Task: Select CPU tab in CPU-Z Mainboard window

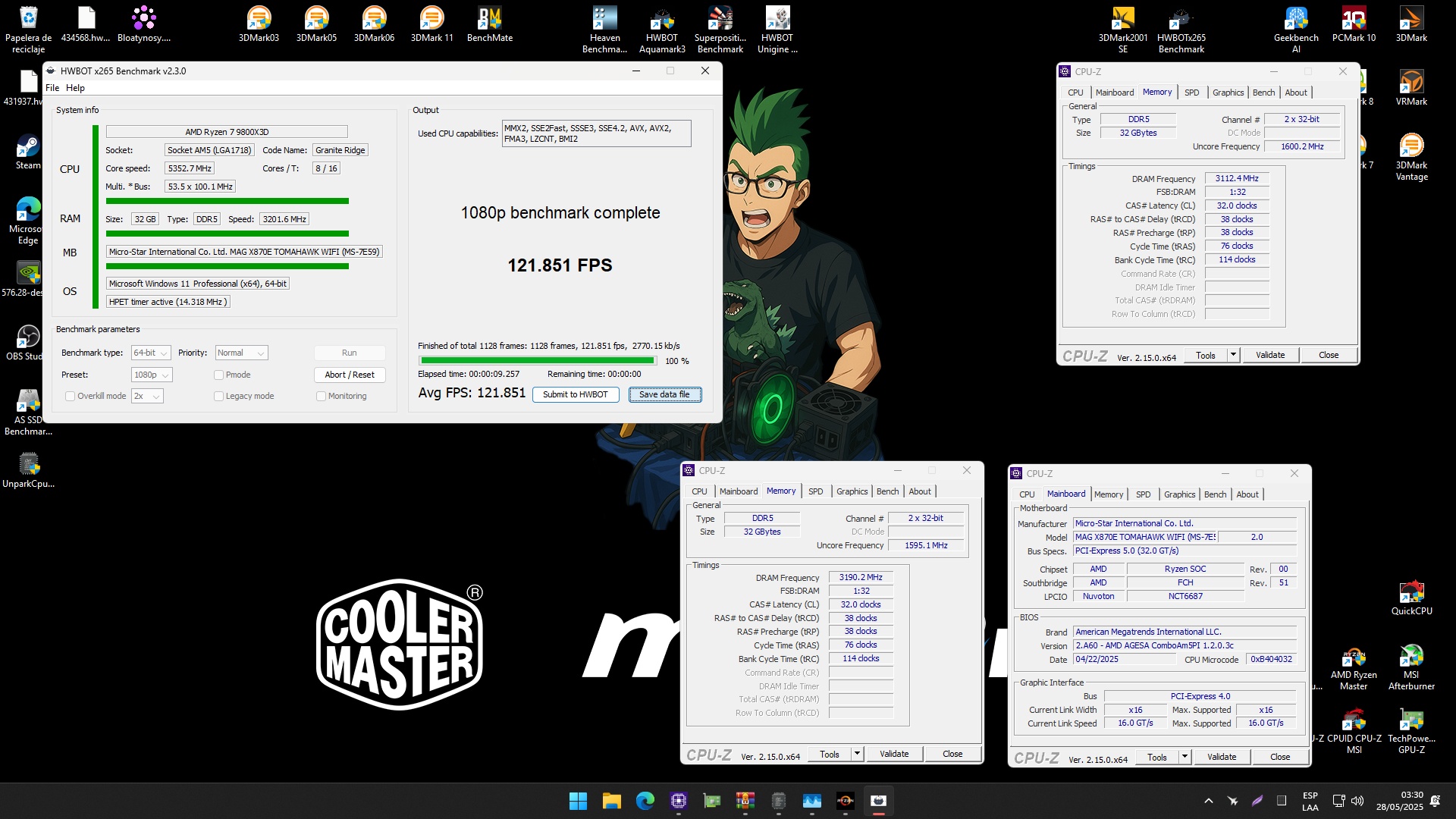Action: point(1027,494)
